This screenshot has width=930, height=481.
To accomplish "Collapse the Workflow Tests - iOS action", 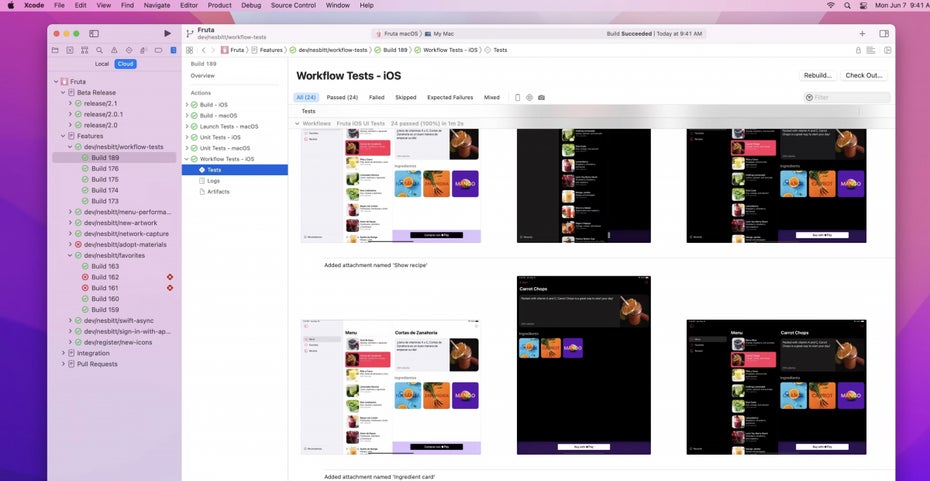I will (187, 159).
